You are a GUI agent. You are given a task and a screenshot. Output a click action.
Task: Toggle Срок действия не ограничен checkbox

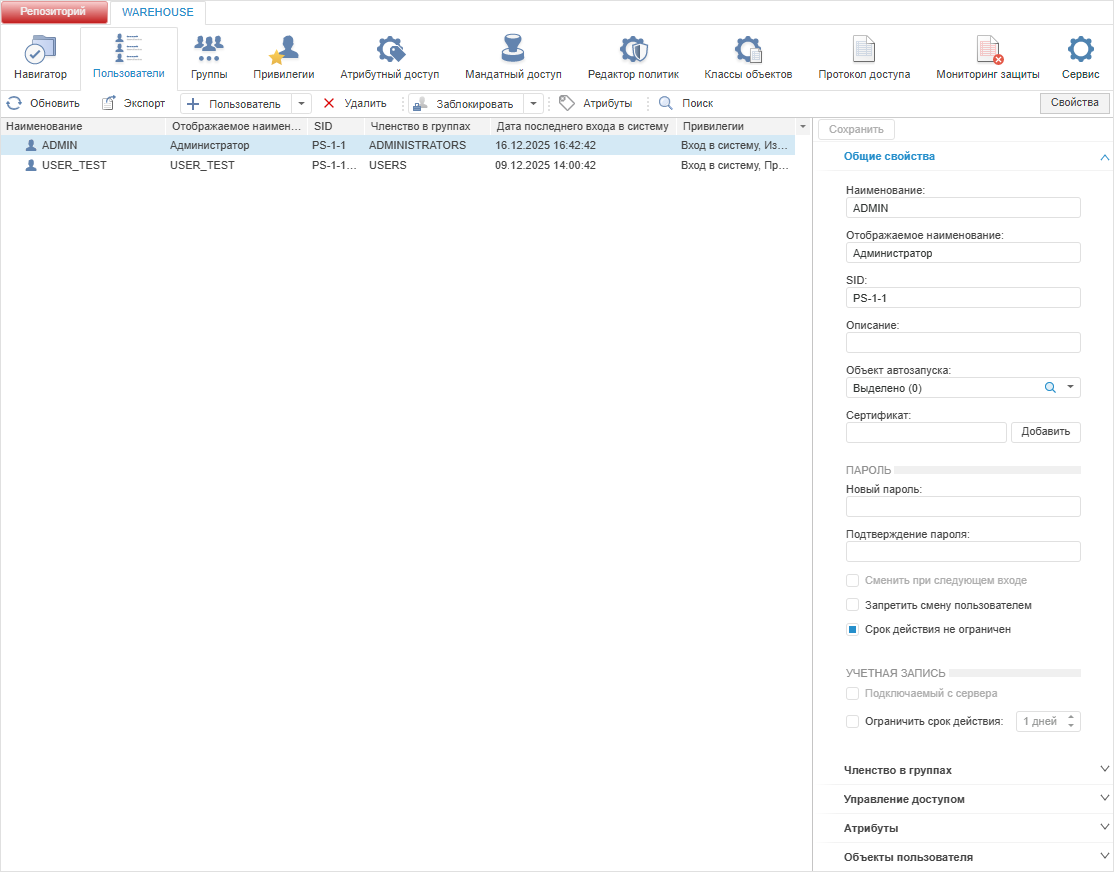point(853,629)
